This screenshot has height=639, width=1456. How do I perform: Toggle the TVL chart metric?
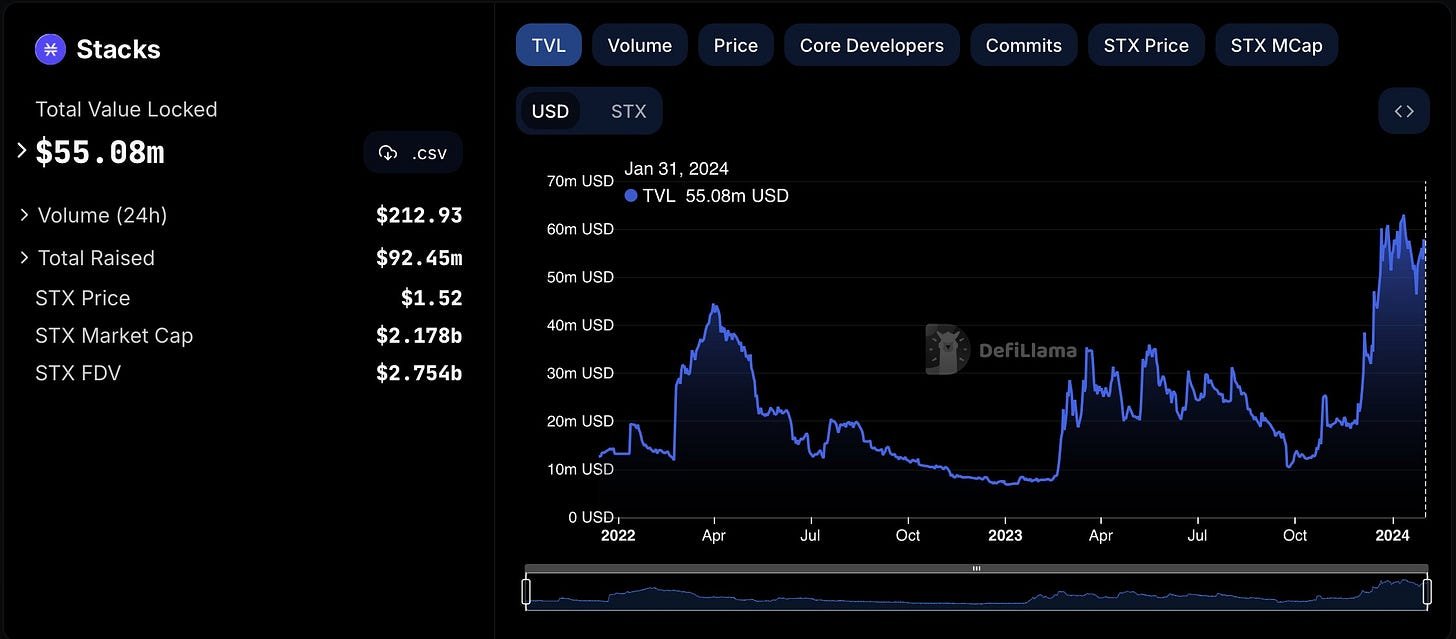pos(548,46)
